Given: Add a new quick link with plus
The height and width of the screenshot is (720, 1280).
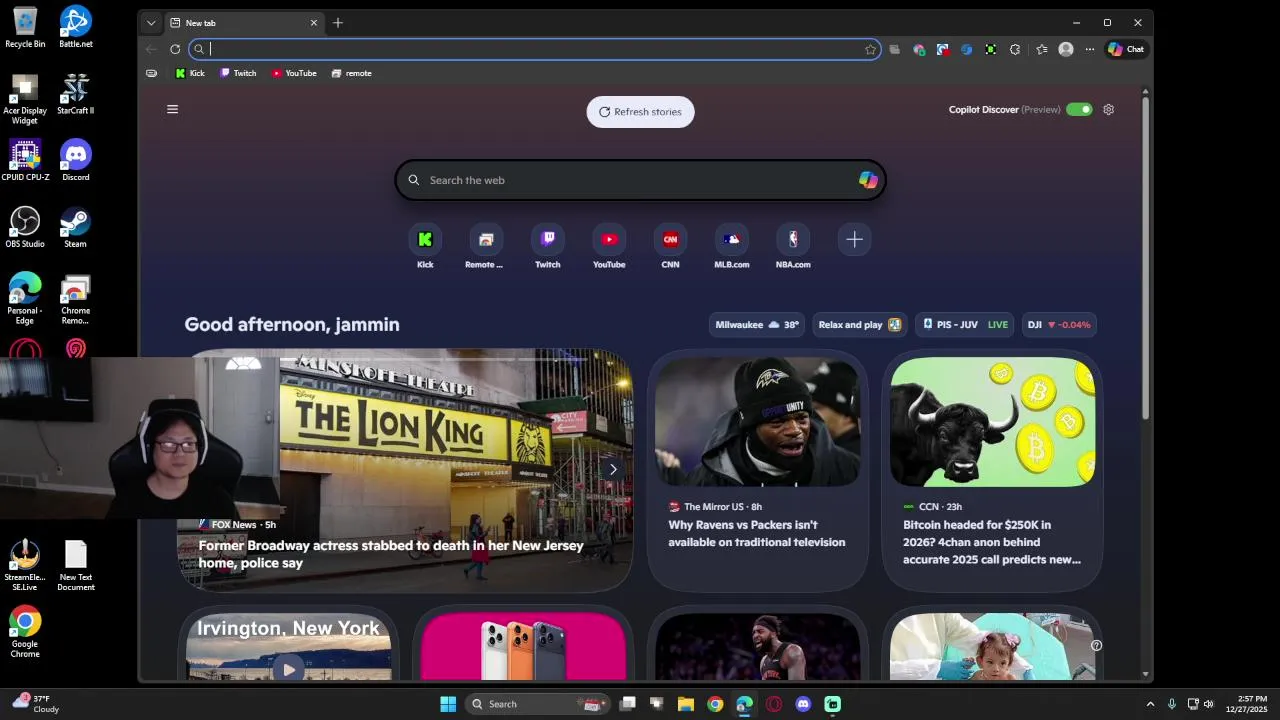Looking at the screenshot, I should (854, 240).
